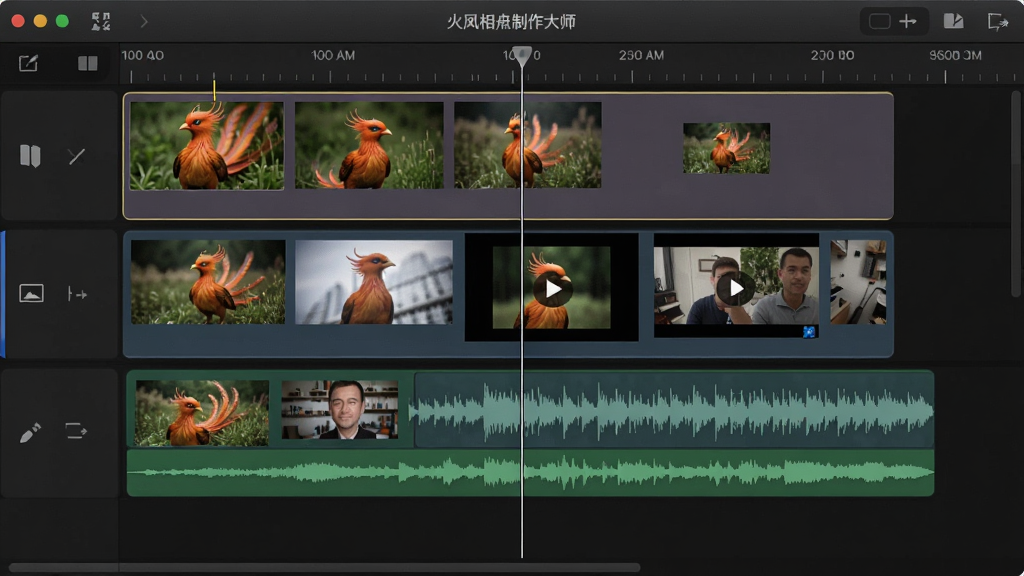Image resolution: width=1024 pixels, height=576 pixels.
Task: Click the book icon on the top track header
Action: (x=30, y=156)
